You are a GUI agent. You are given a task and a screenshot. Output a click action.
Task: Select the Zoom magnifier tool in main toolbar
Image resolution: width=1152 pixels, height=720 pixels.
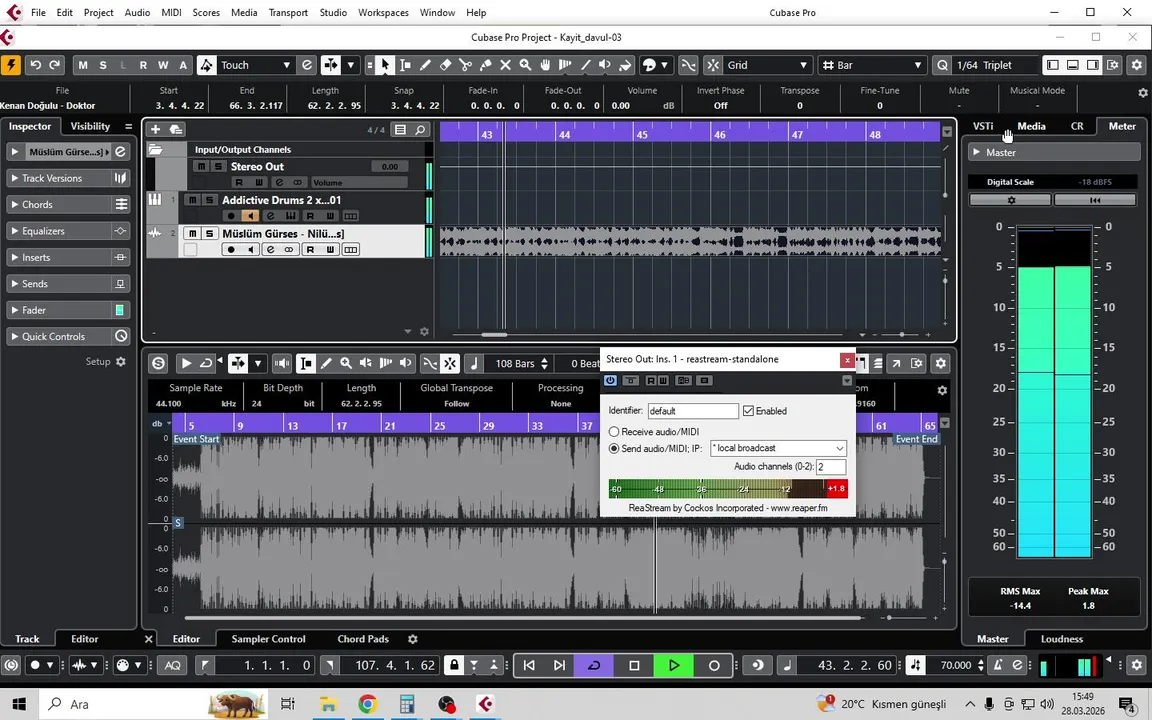[525, 65]
